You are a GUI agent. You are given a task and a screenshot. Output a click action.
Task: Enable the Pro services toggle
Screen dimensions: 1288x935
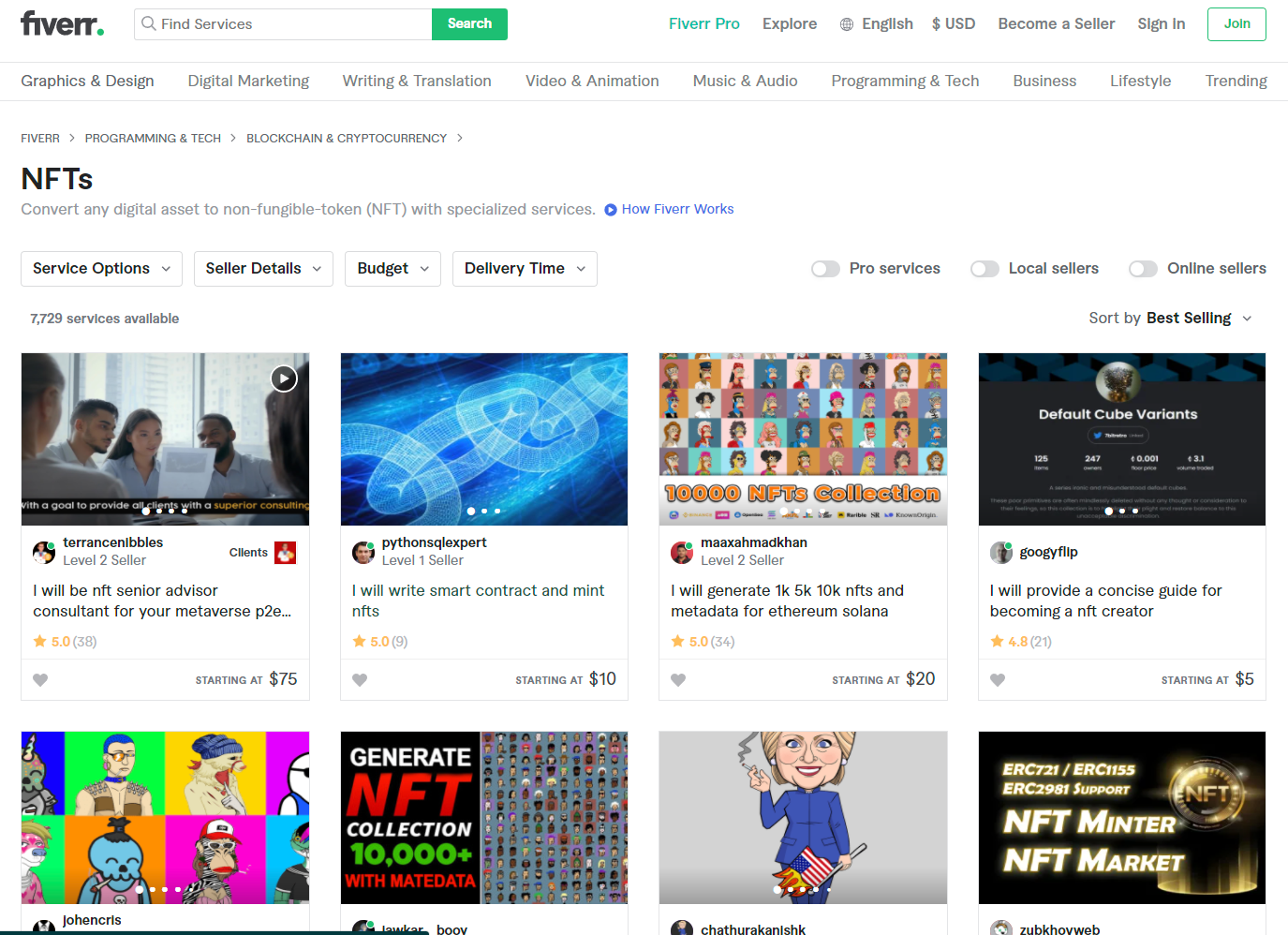coord(825,269)
